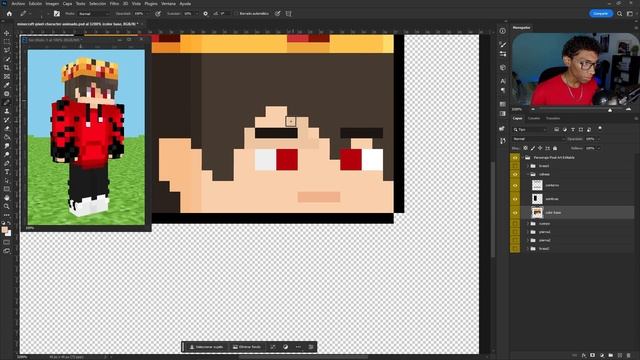Toggle the layer filter on/off switch
Screen dimensions: 640x360
600,129
